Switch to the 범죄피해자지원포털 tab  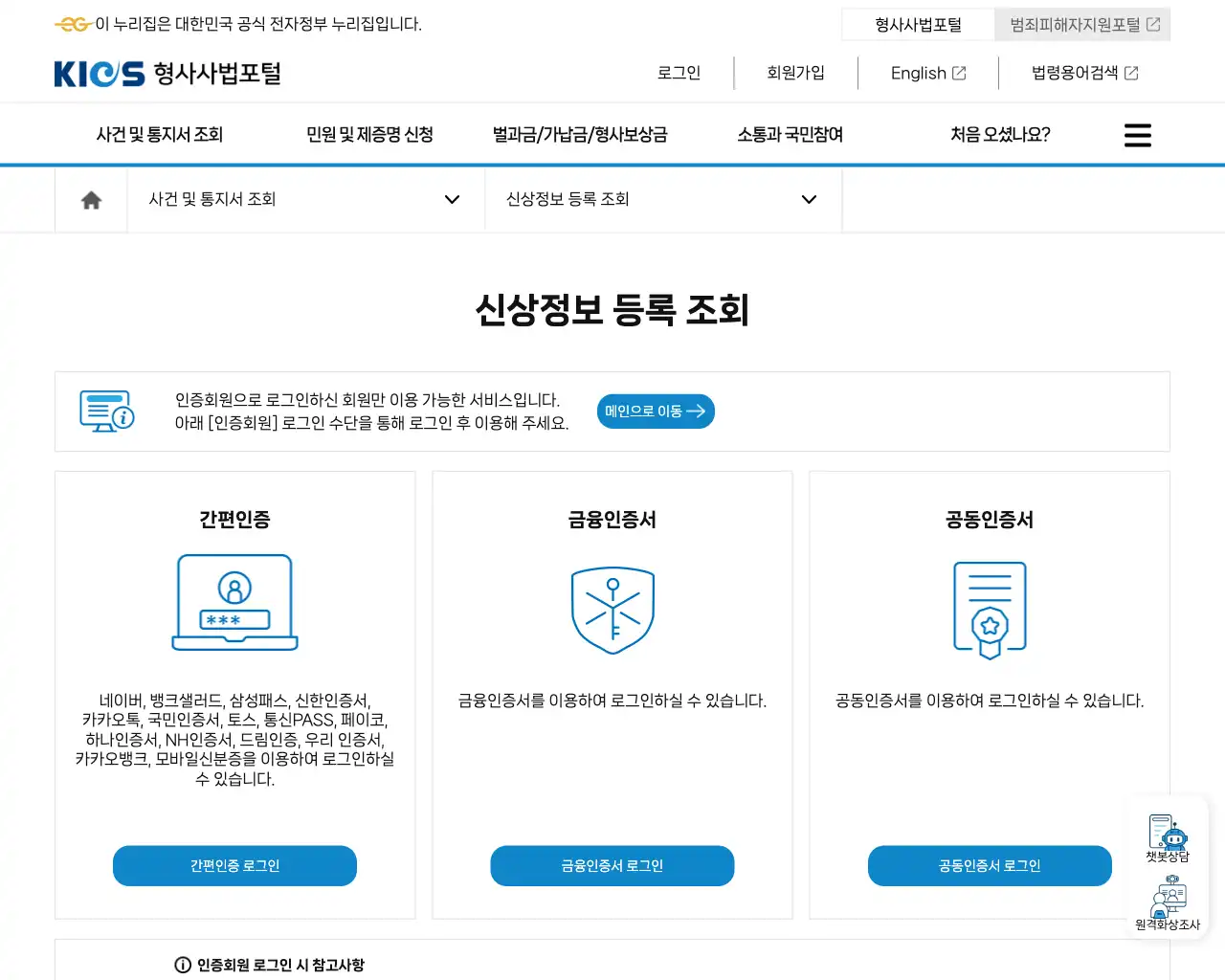1082,25
